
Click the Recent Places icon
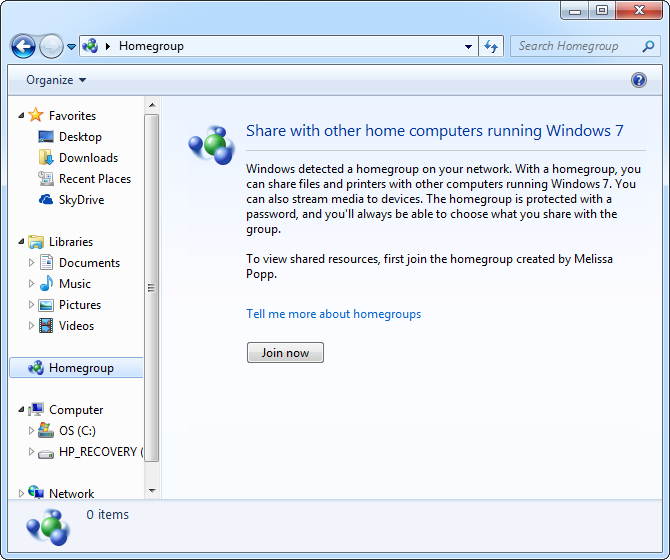tap(46, 179)
